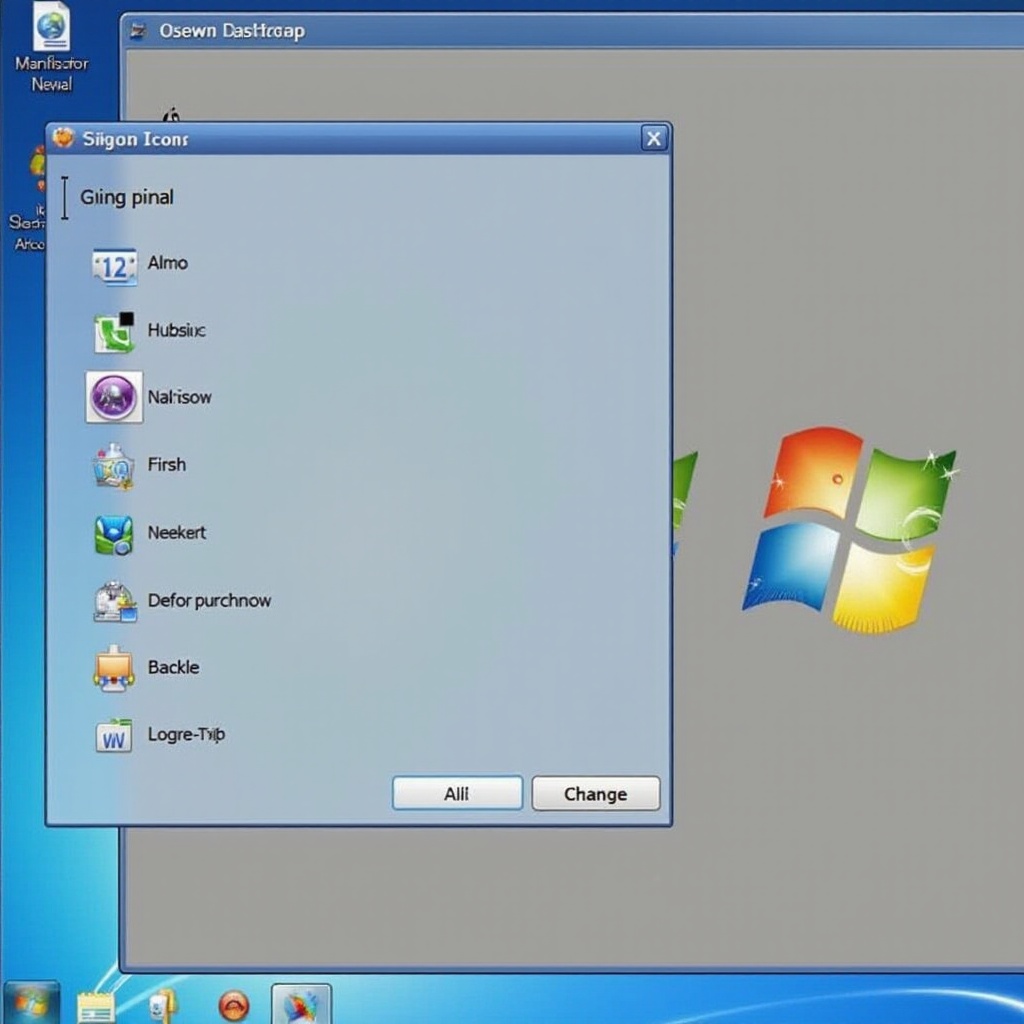Click the Giing pinal heading

pyautogui.click(x=127, y=197)
